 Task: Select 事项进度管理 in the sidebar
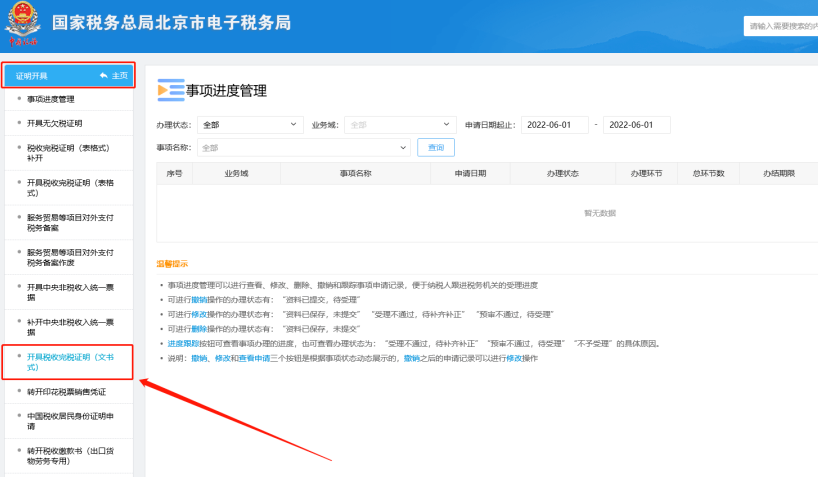point(51,99)
